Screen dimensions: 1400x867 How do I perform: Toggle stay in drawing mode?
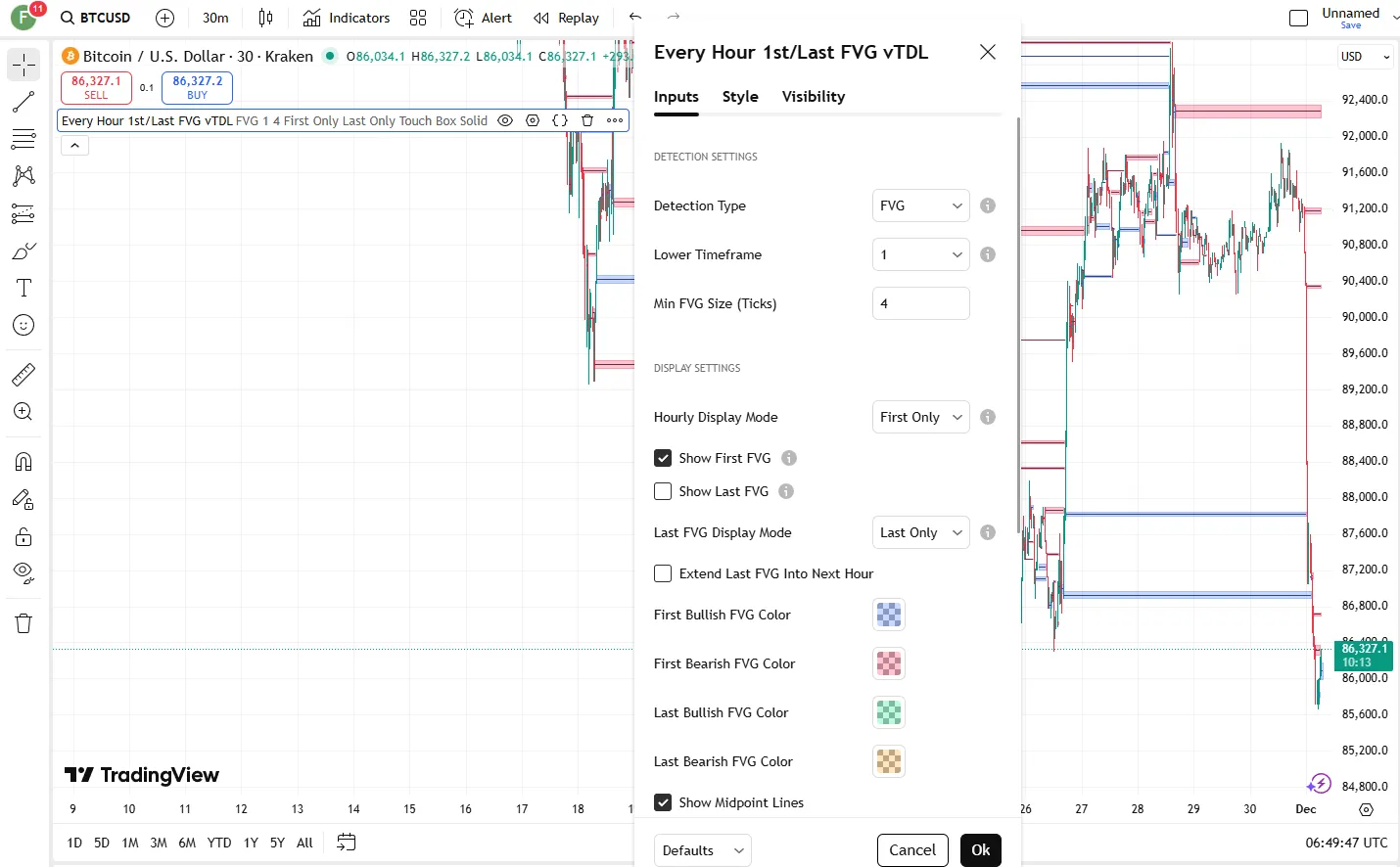pos(23,500)
